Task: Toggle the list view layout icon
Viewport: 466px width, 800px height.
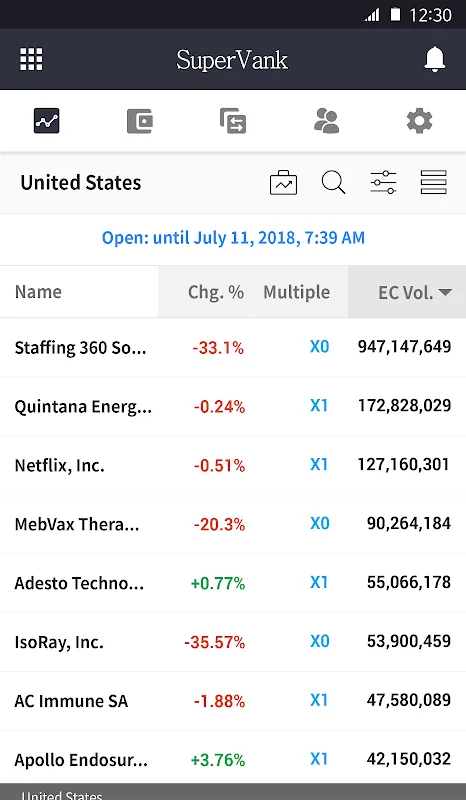Action: pos(433,183)
